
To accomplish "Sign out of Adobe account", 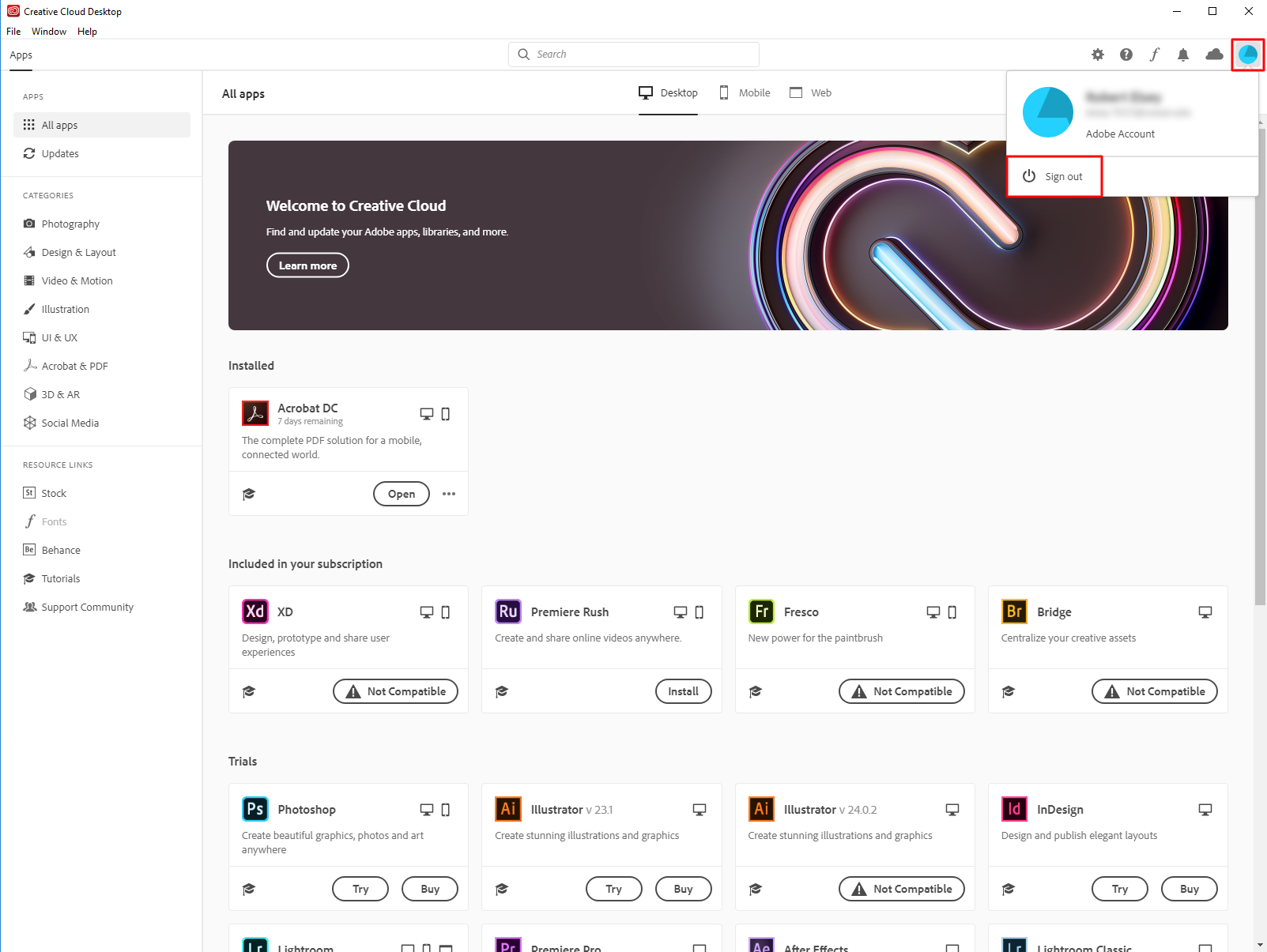I will click(1054, 176).
